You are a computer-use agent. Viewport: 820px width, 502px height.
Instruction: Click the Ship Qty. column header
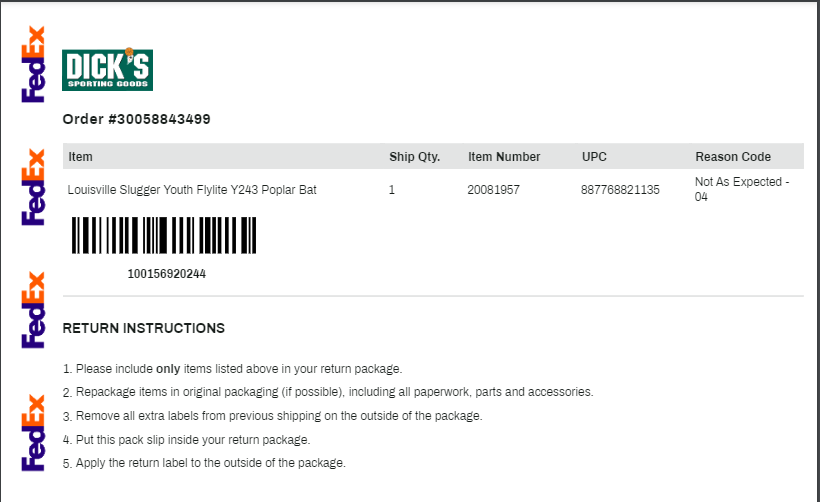click(x=415, y=157)
